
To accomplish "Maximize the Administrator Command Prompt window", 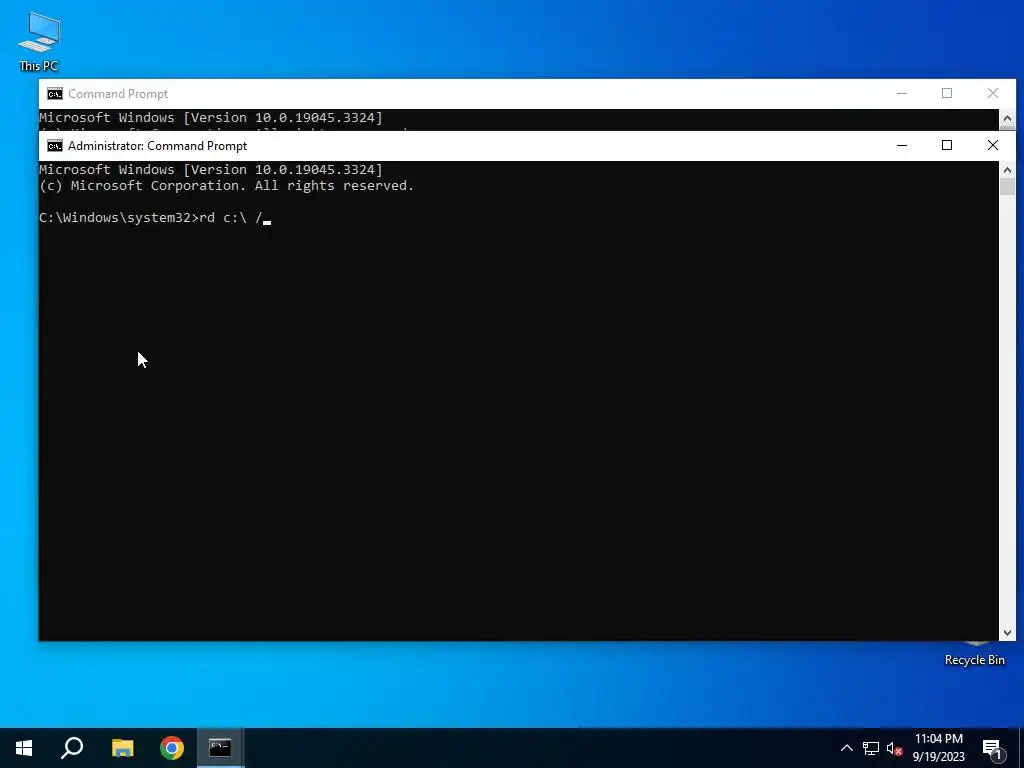I will pyautogui.click(x=947, y=146).
